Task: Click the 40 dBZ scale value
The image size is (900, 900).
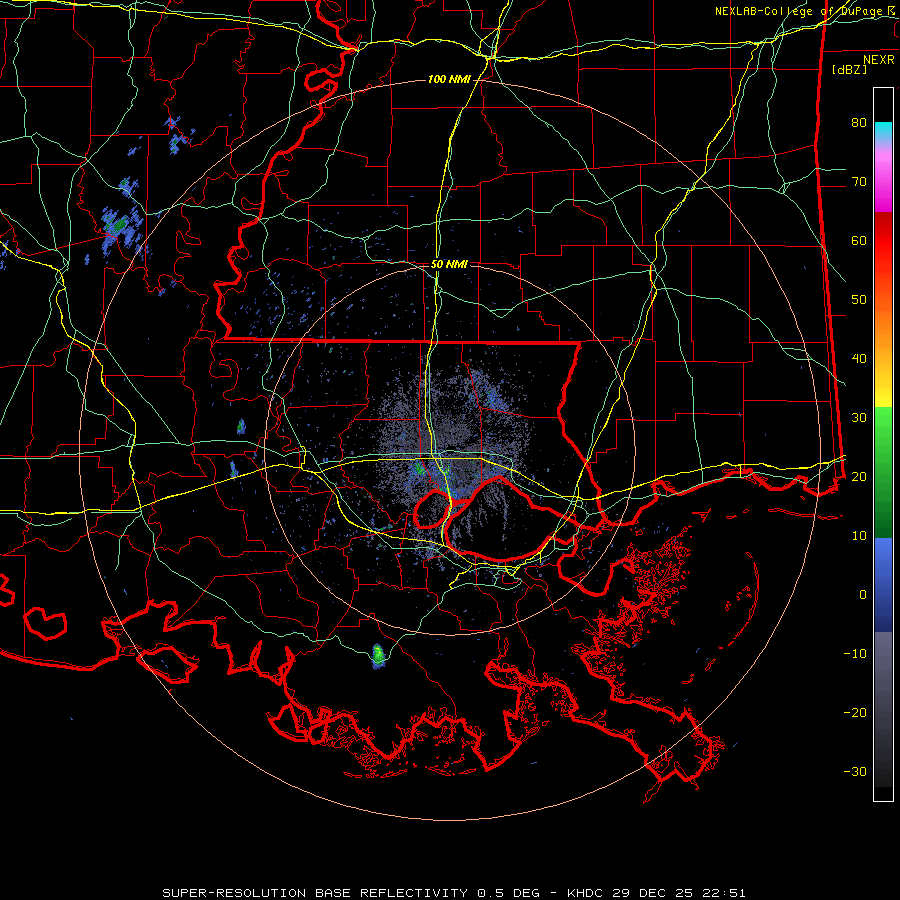Action: pyautogui.click(x=859, y=359)
